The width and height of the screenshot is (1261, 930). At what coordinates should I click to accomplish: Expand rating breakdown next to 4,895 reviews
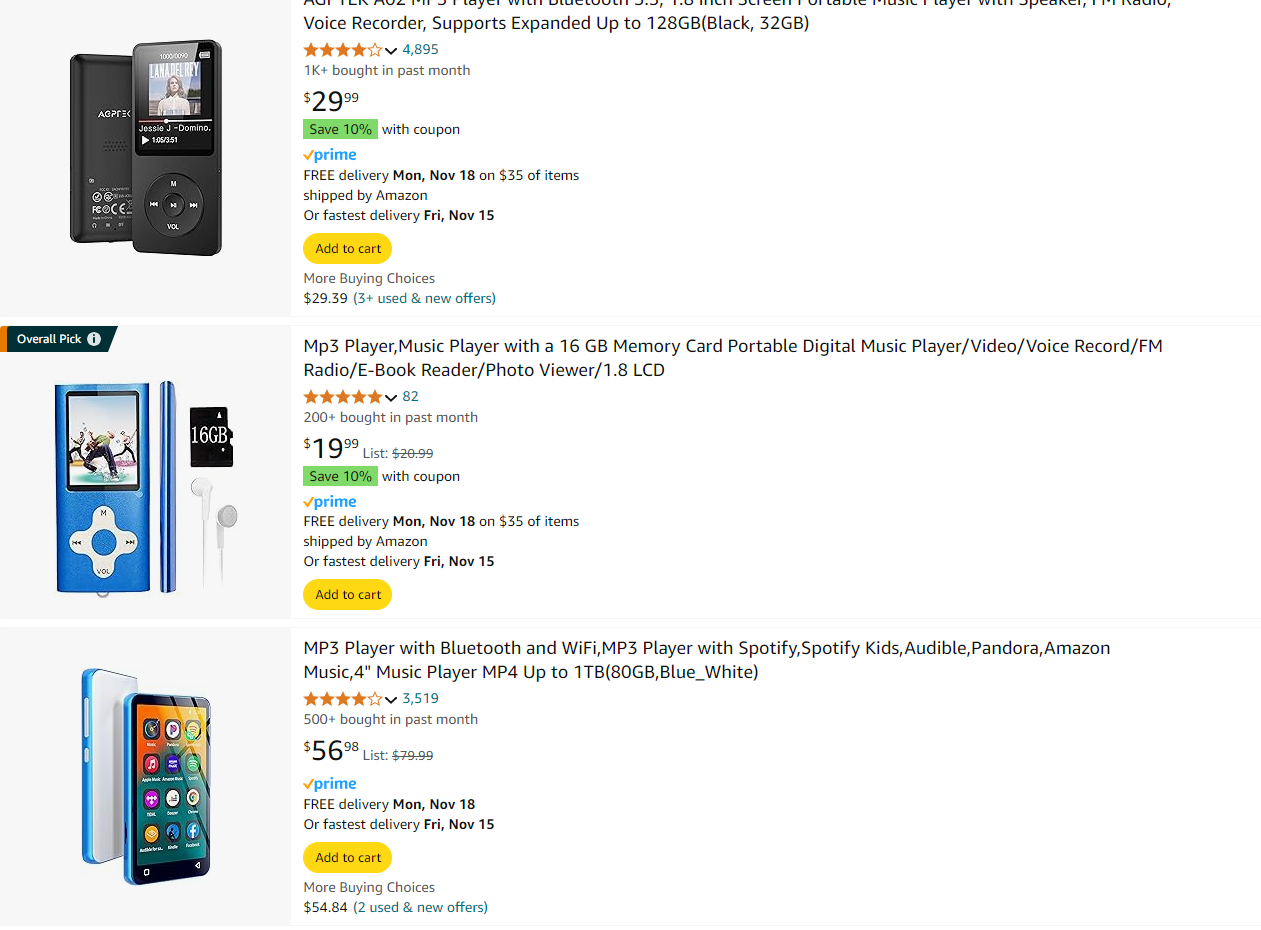pos(391,51)
